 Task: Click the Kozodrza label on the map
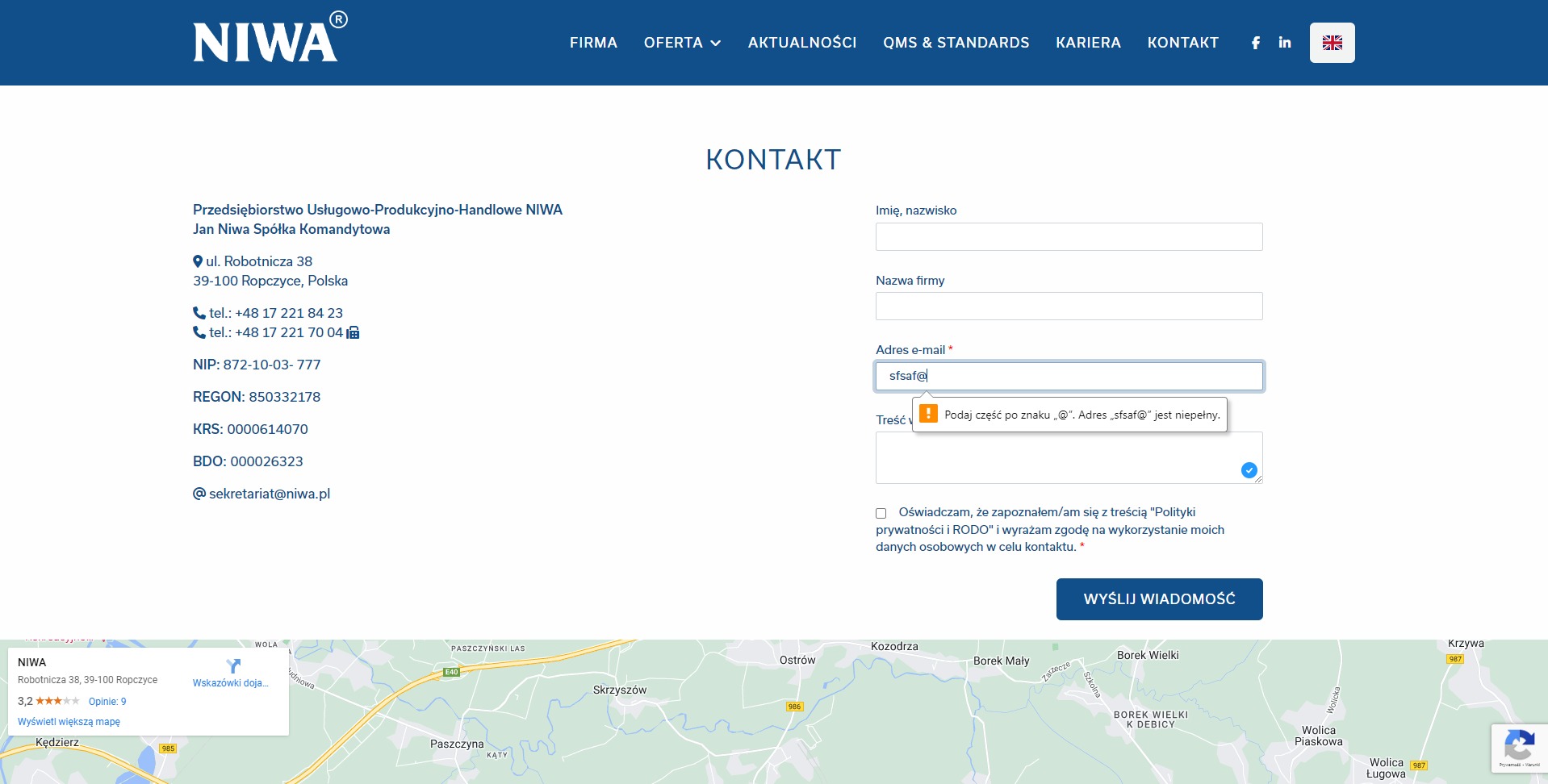pos(894,646)
